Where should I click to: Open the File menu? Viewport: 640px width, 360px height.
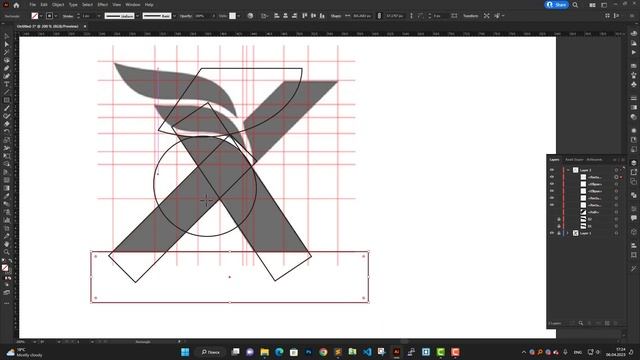(x=32, y=5)
